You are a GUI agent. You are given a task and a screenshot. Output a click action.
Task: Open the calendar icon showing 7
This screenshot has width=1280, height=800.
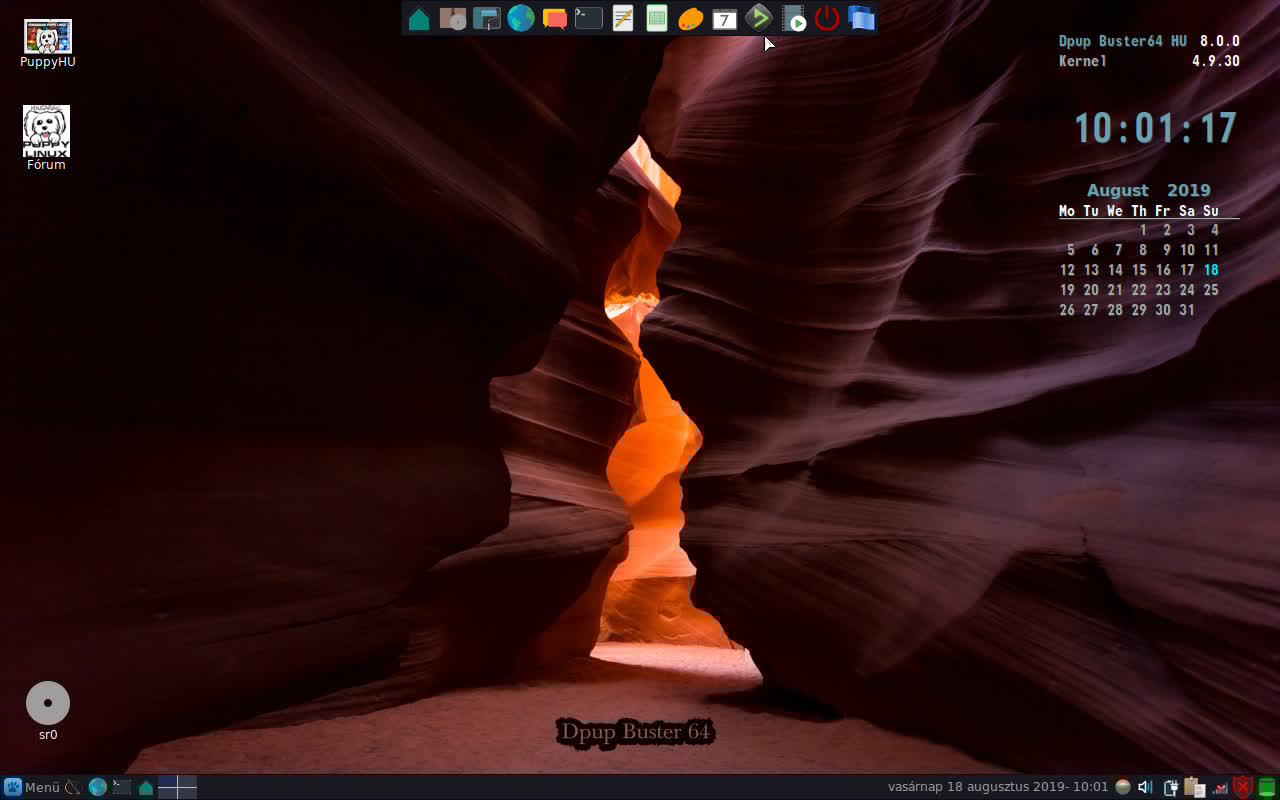pyautogui.click(x=725, y=18)
